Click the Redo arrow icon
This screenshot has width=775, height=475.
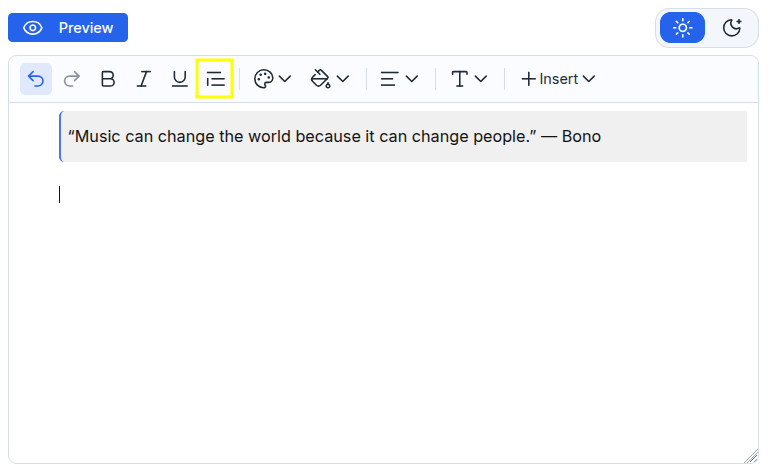click(x=72, y=79)
